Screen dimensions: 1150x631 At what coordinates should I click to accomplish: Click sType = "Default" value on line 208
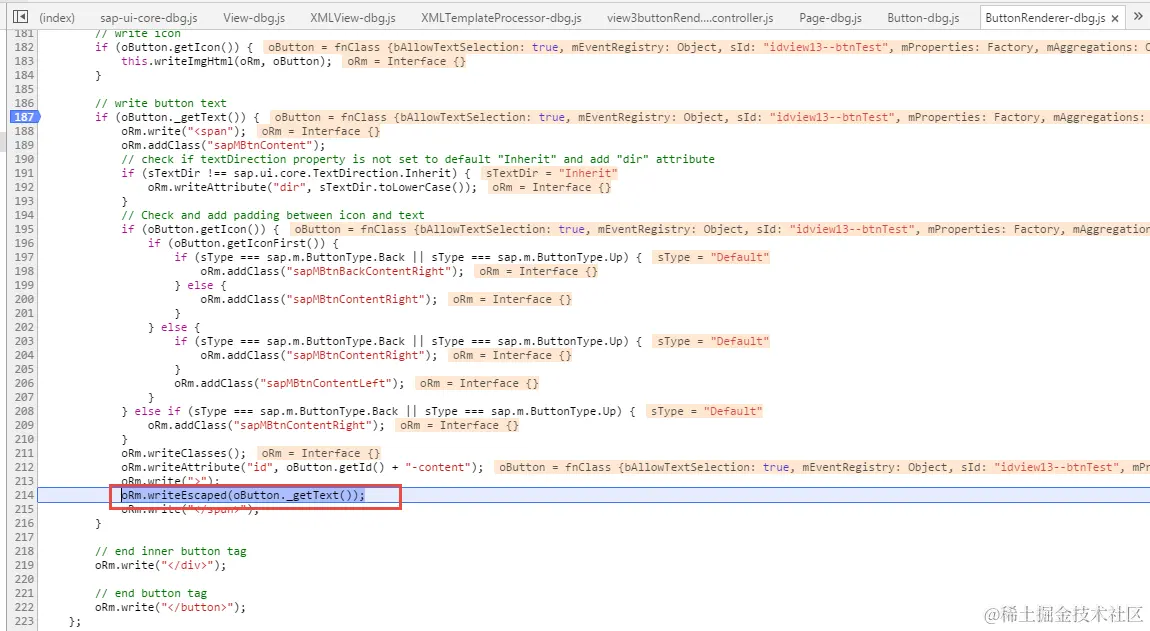(706, 412)
